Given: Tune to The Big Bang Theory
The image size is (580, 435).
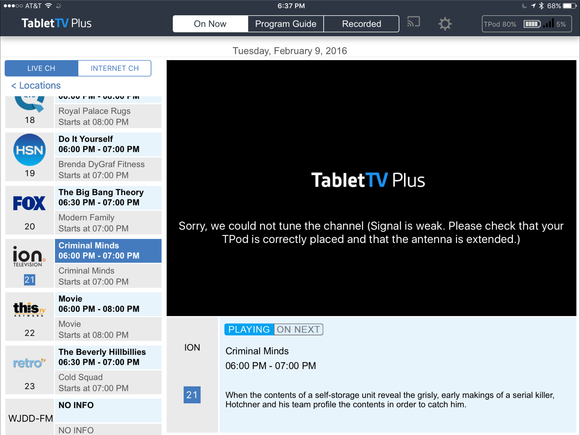Looking at the screenshot, I should click(x=108, y=198).
